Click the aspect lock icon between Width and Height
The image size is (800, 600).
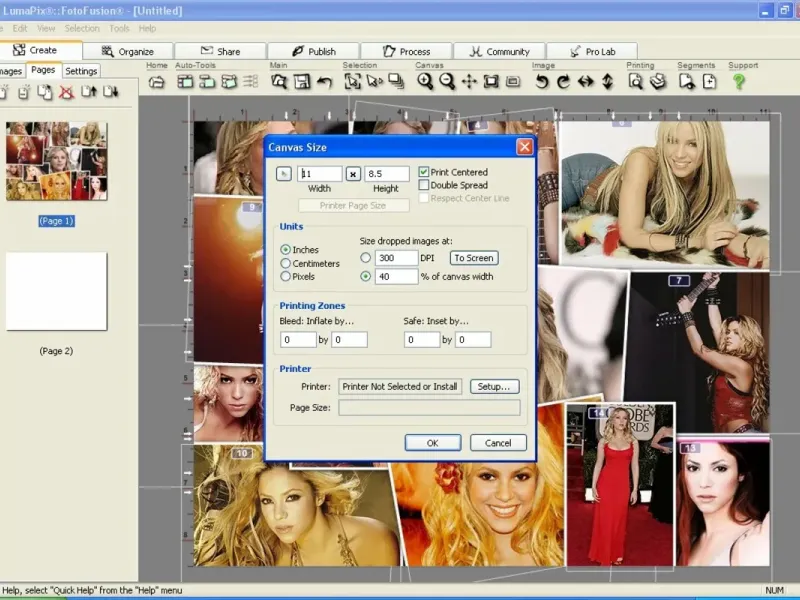point(352,173)
